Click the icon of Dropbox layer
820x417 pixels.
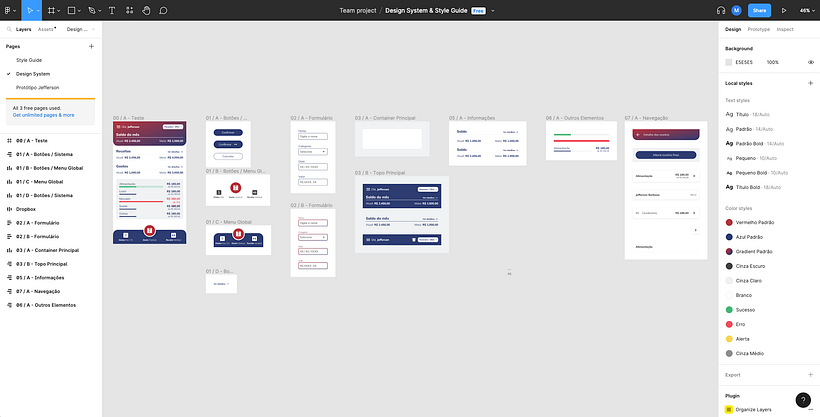click(9, 209)
